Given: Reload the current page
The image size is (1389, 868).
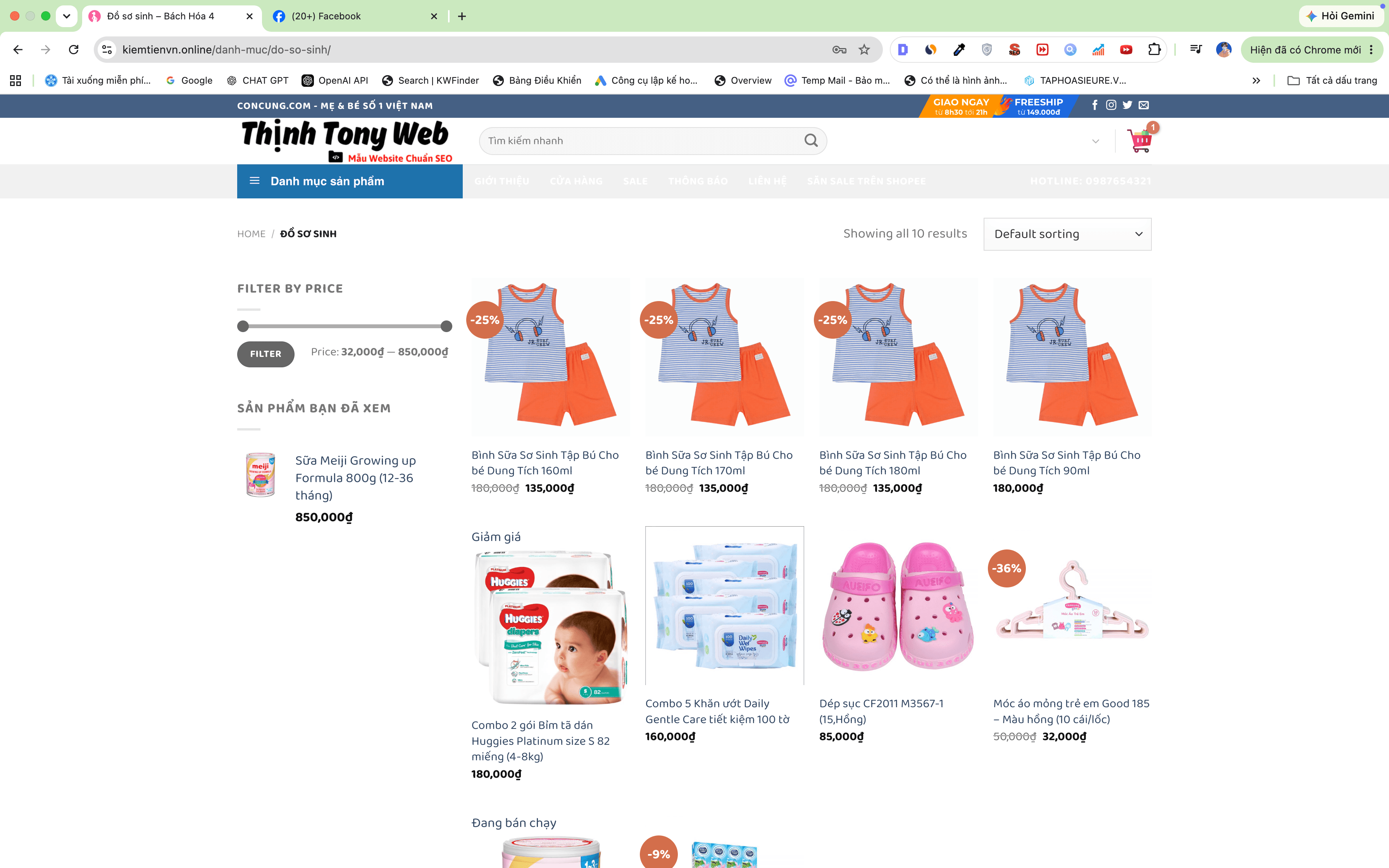Looking at the screenshot, I should click(x=74, y=50).
